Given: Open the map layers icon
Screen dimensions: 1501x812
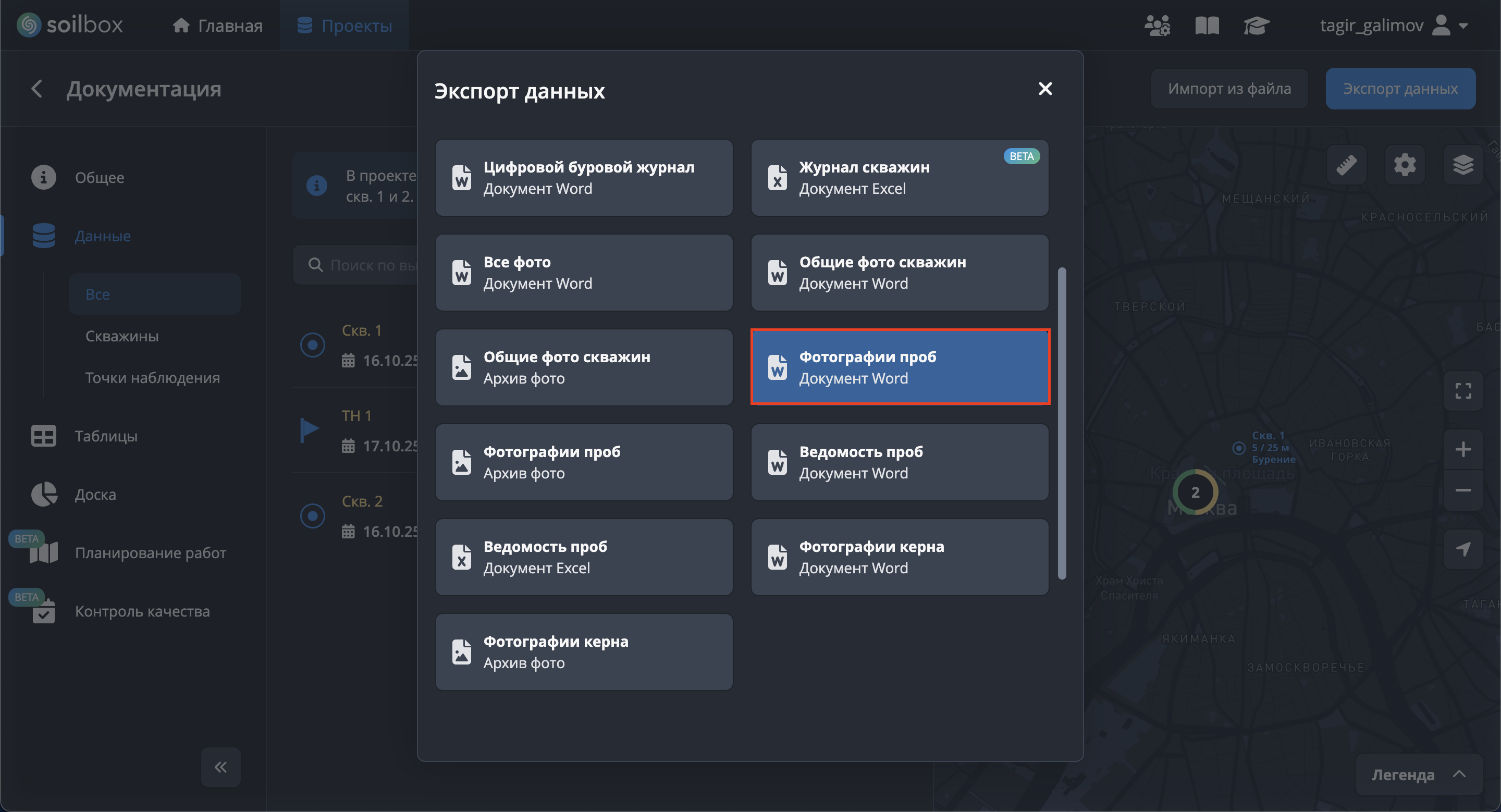Looking at the screenshot, I should 1462,165.
